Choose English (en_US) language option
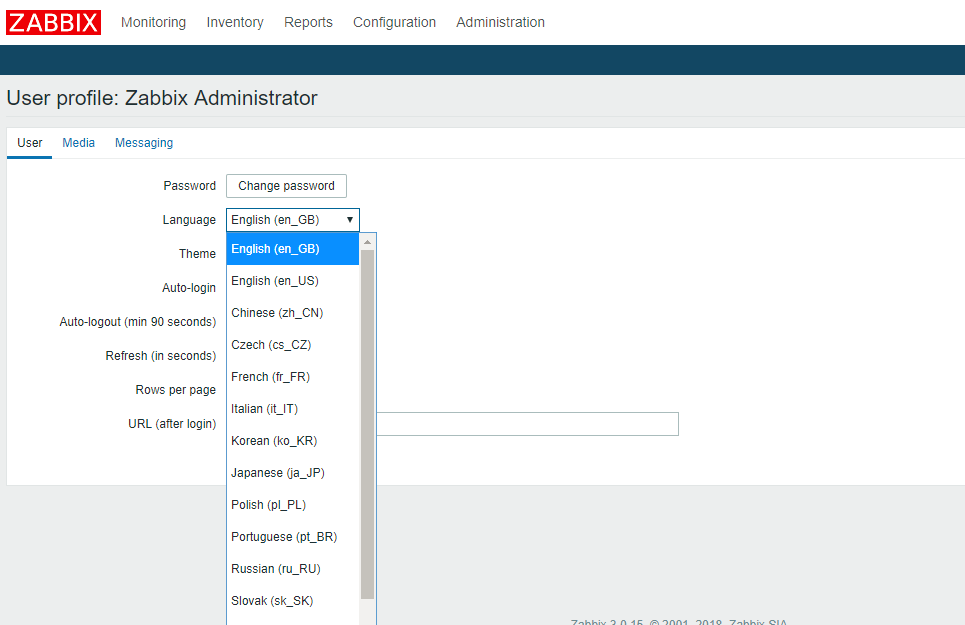Screen dimensions: 965x625 (x=293, y=281)
